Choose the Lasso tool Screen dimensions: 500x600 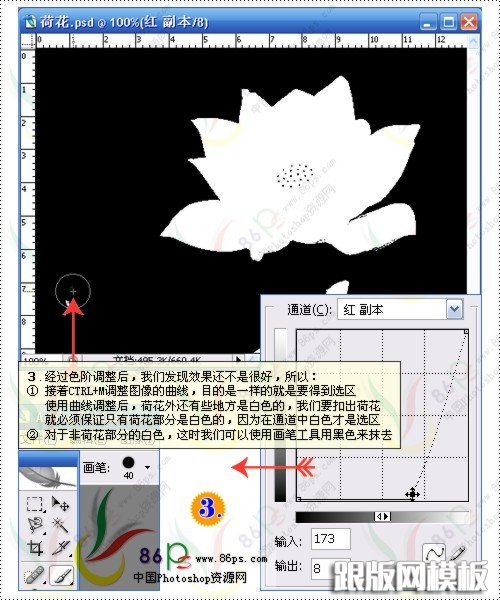click(x=34, y=525)
